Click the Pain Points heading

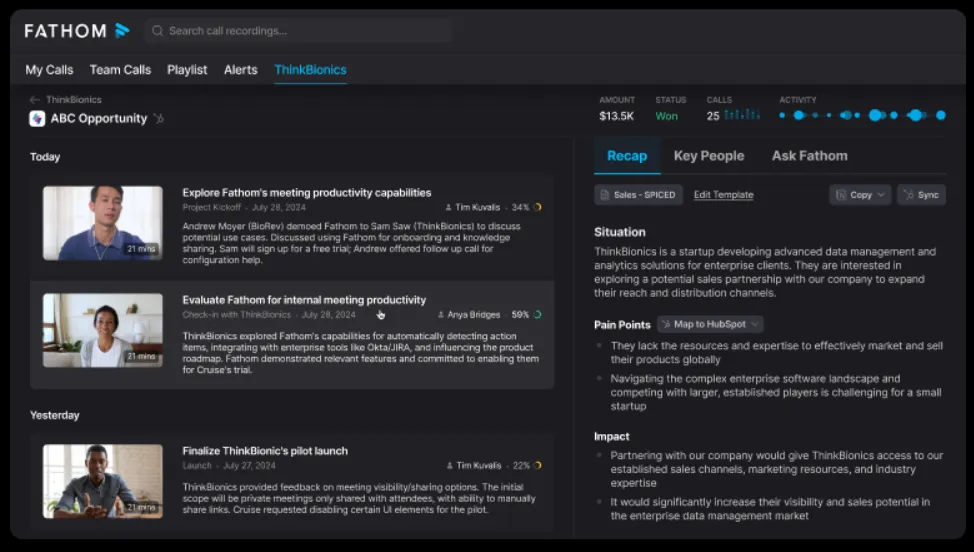pyautogui.click(x=622, y=325)
